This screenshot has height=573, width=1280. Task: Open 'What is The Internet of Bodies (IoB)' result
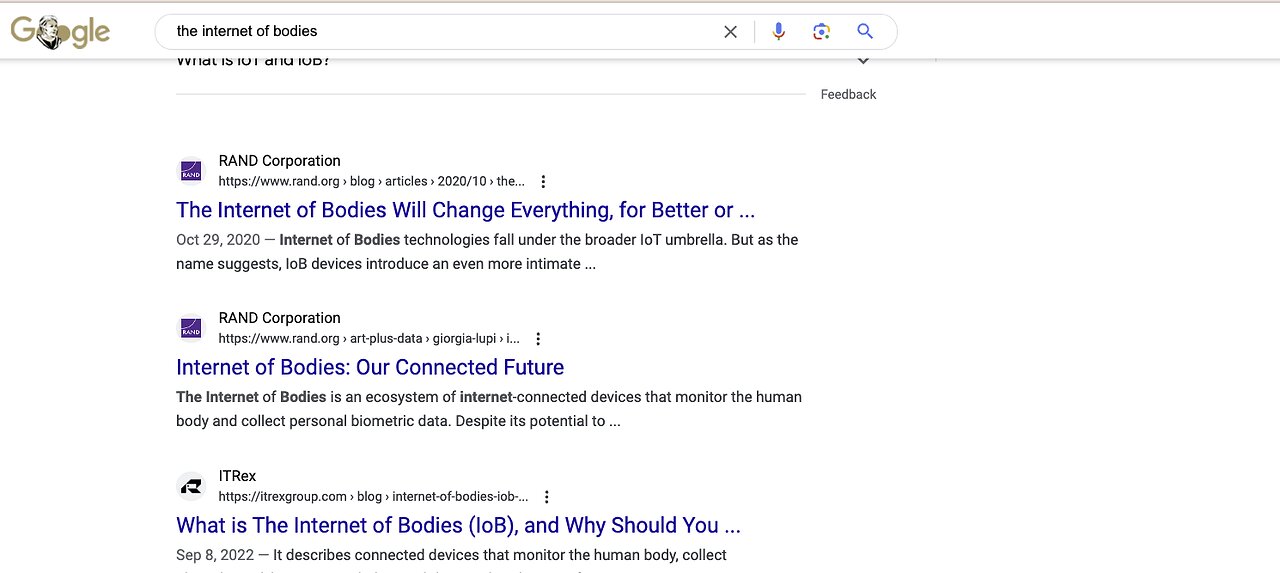tap(458, 525)
